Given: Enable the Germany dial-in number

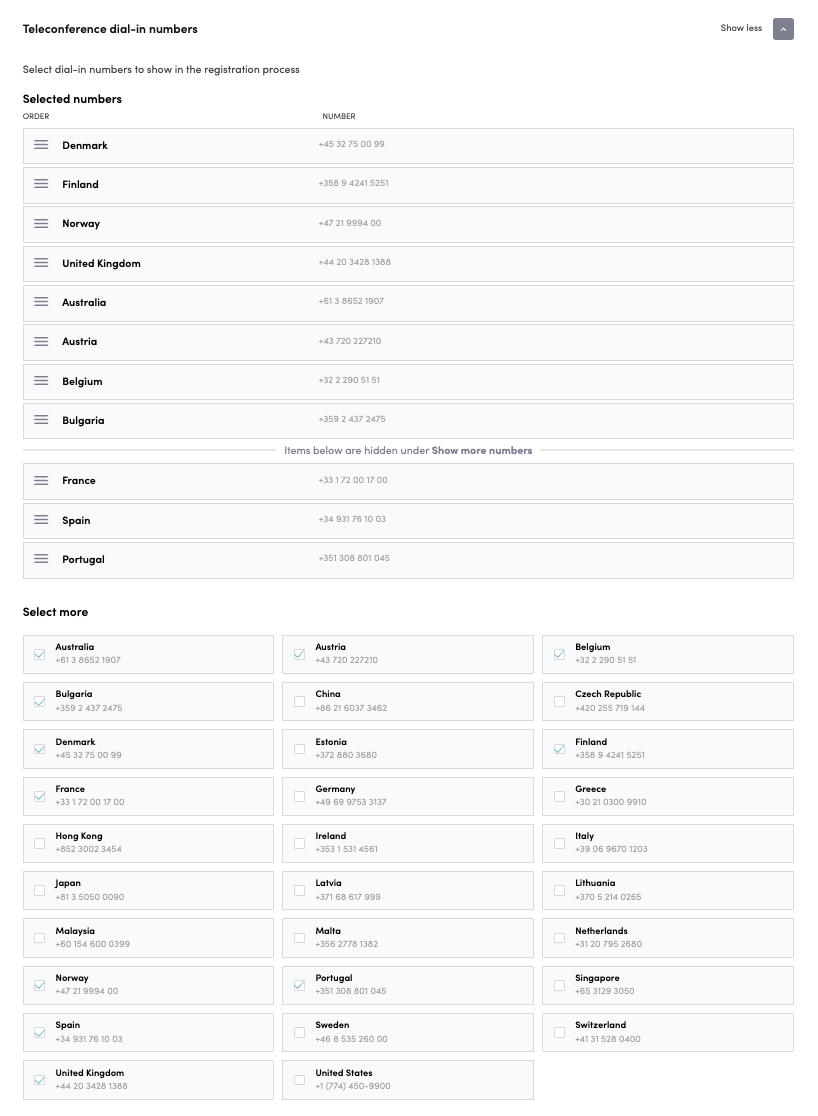Looking at the screenshot, I should point(299,796).
